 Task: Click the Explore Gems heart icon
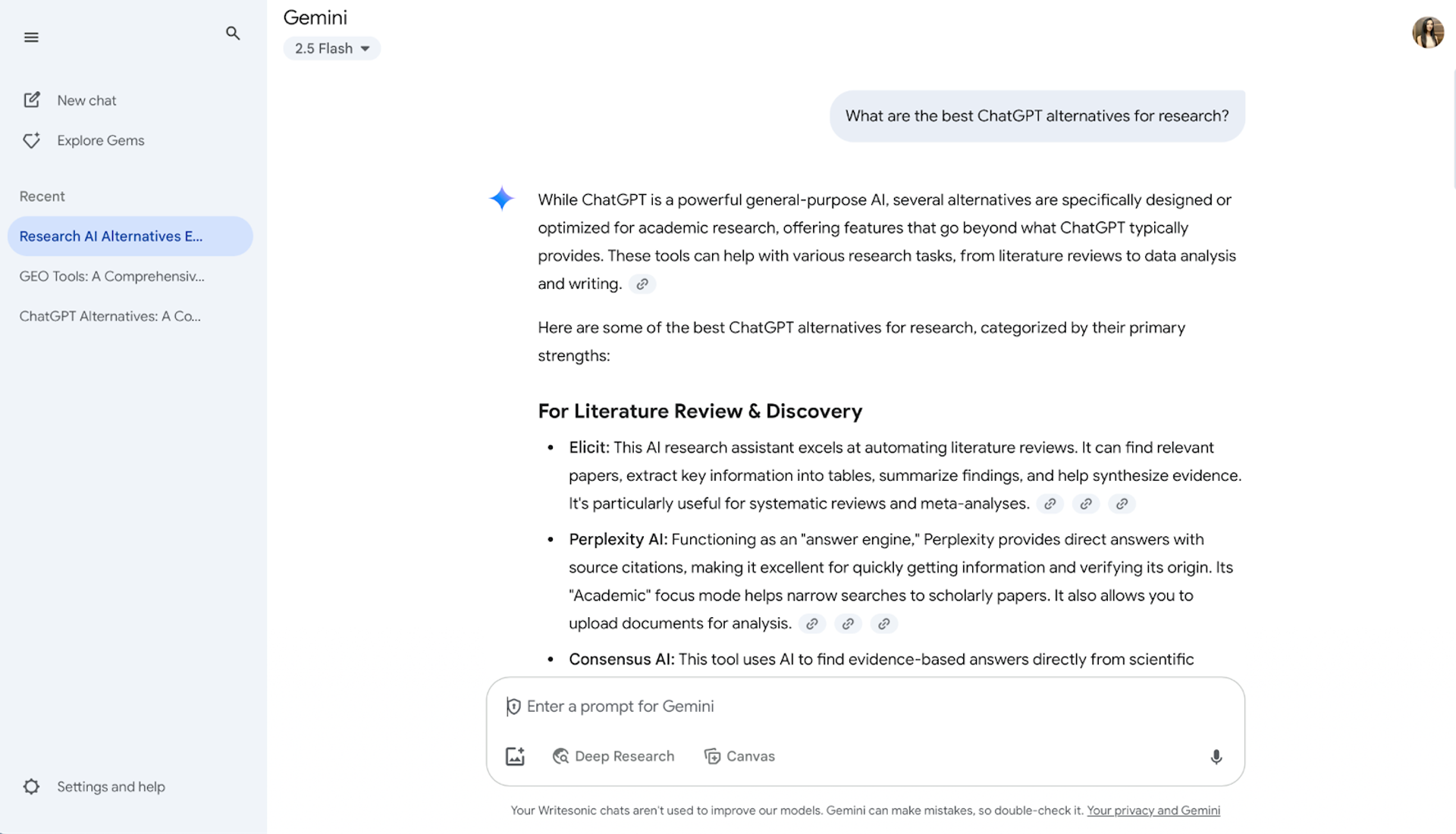coord(32,140)
